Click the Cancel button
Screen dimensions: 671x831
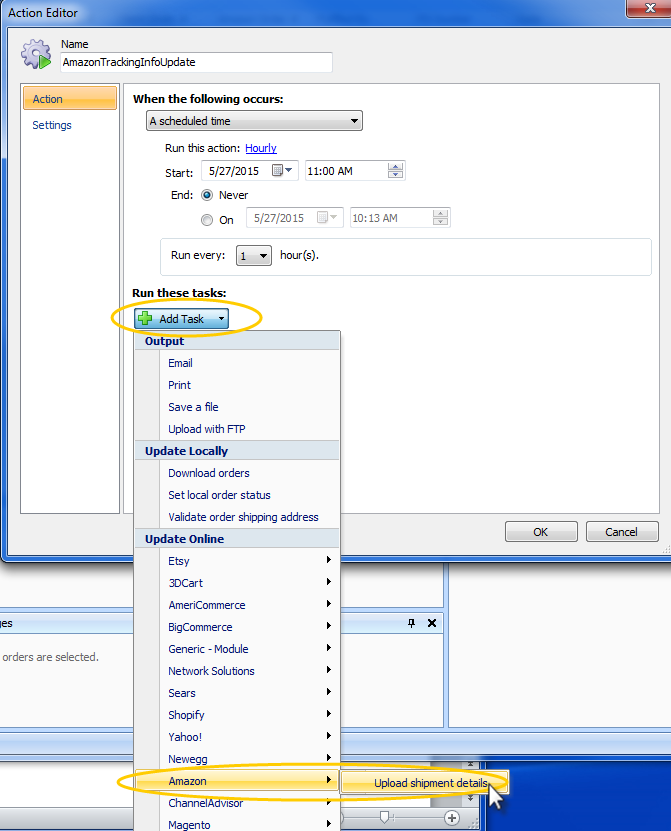tap(622, 532)
